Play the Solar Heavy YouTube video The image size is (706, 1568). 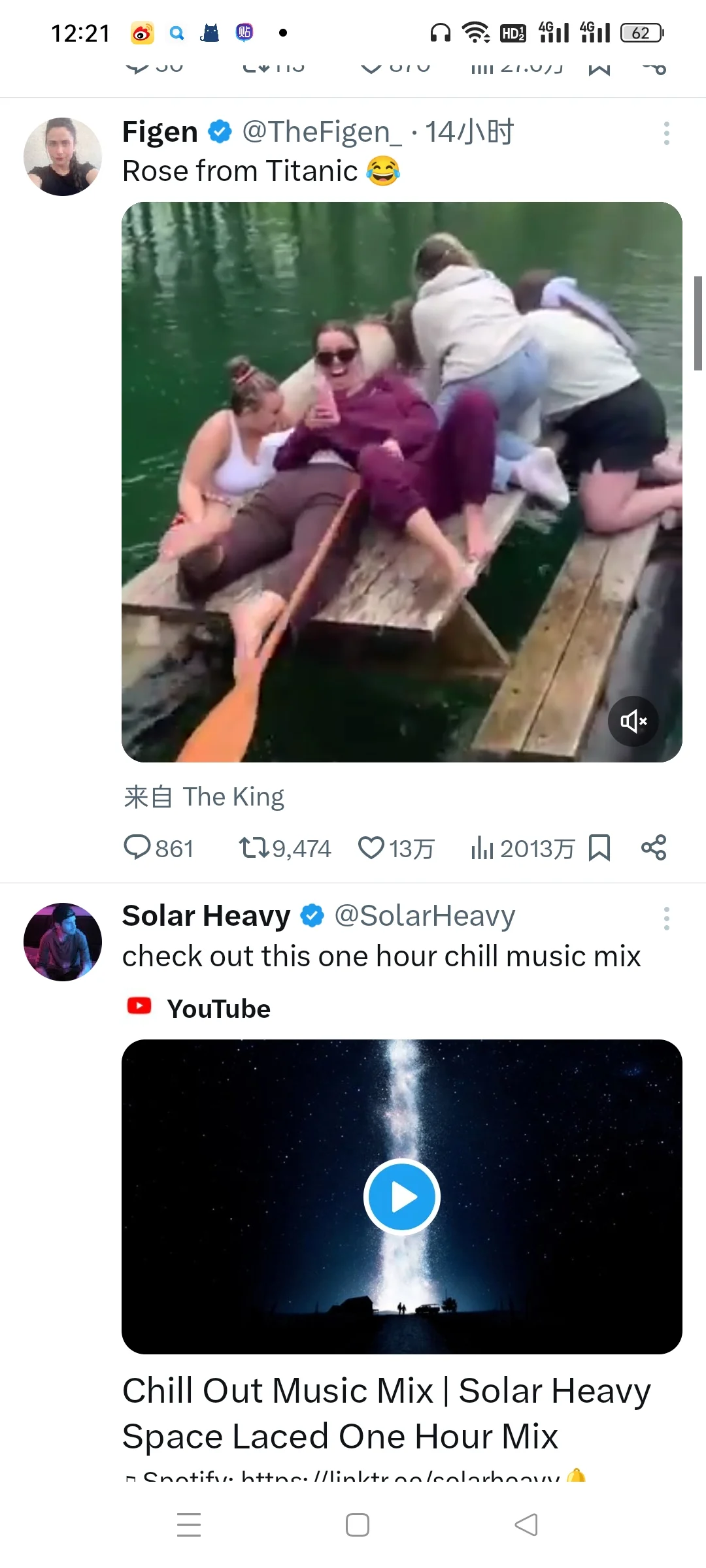pos(401,1197)
